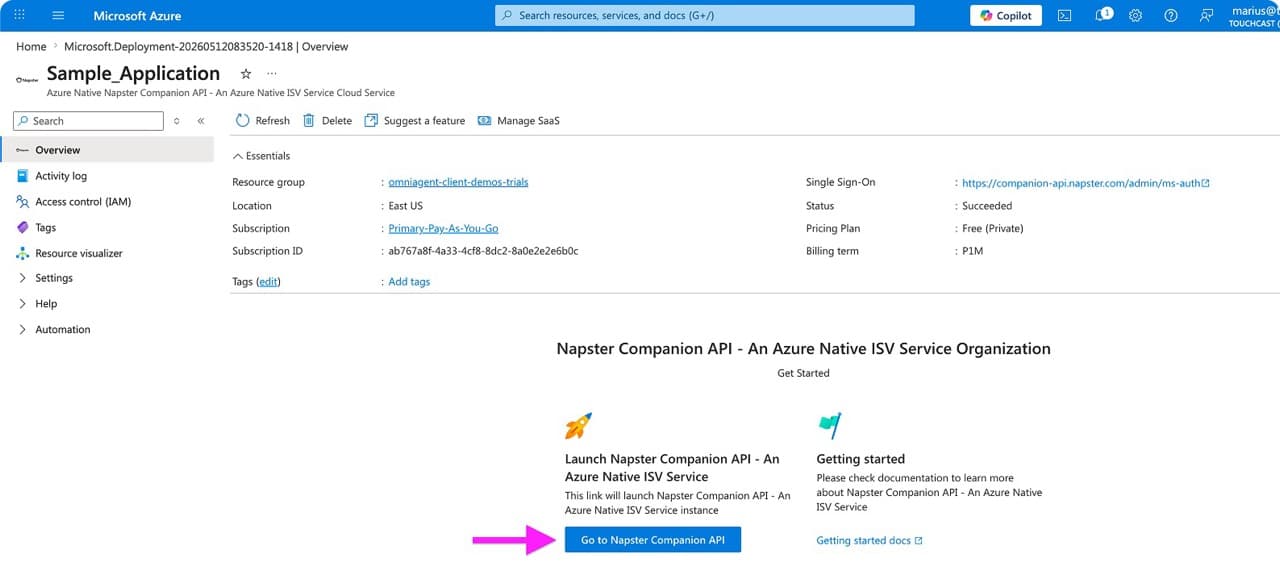Viewport: 1280px width, 588px height.
Task: Open the Single Sign-On URL link
Action: pyautogui.click(x=1085, y=183)
